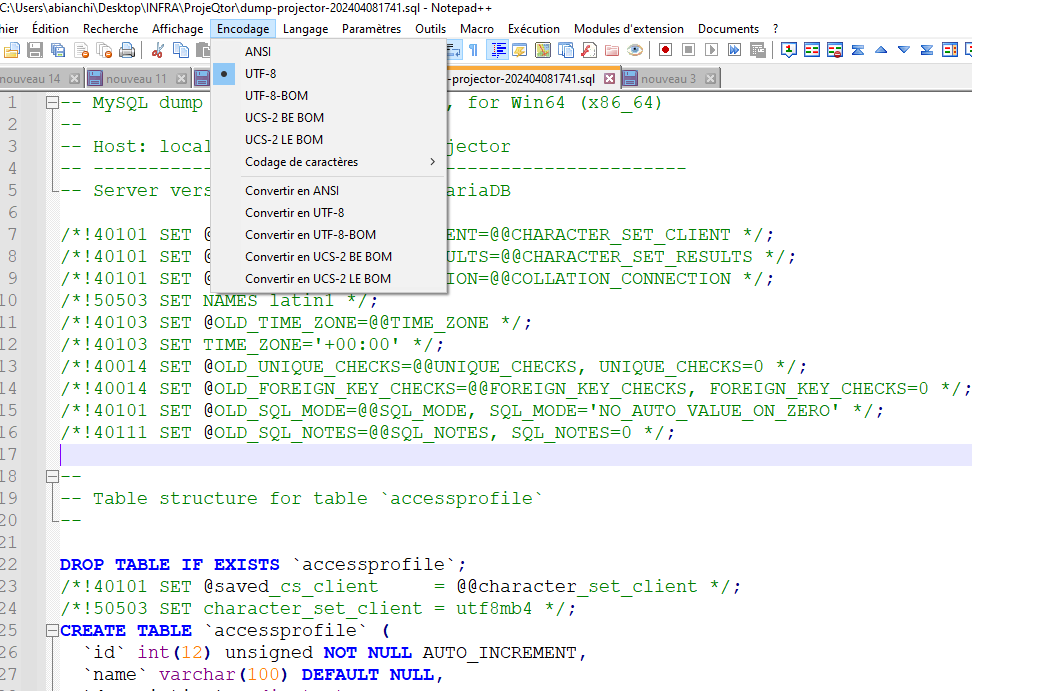Collapse the CREATE TABLE fold on line 25
Image resolution: width=1056 pixels, height=691 pixels.
click(50, 631)
